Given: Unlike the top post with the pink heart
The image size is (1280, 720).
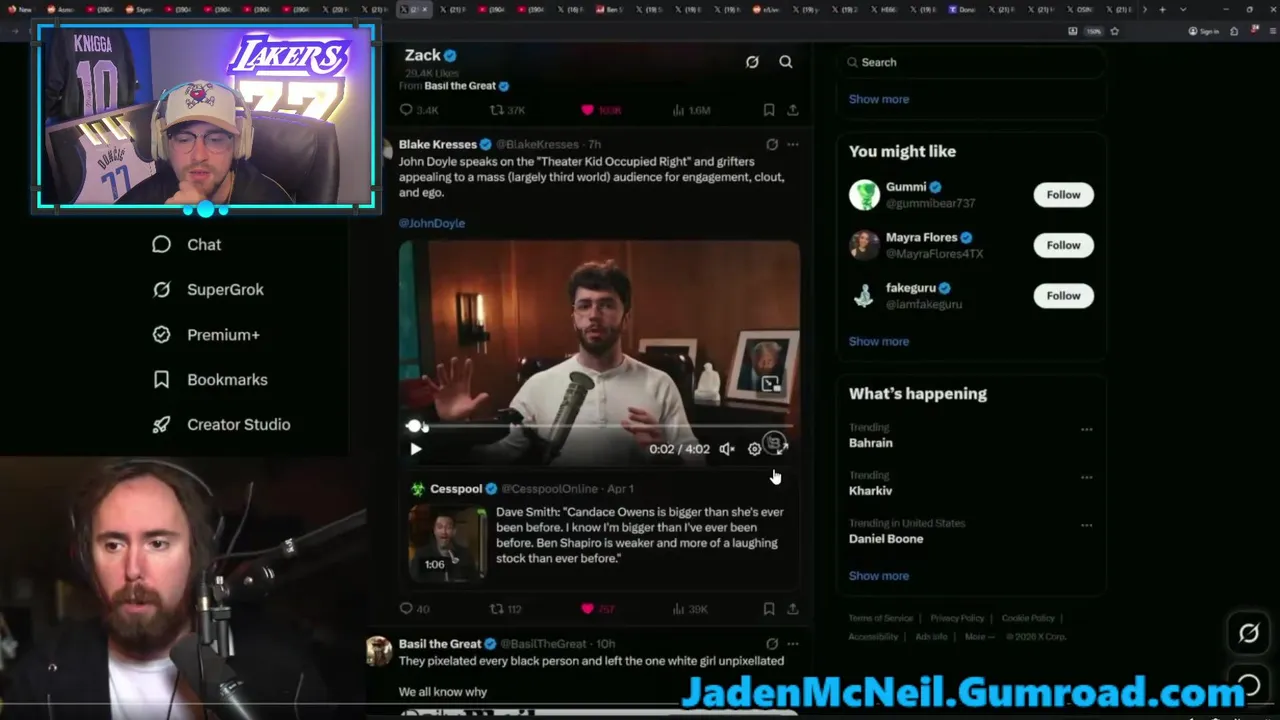Looking at the screenshot, I should [x=588, y=110].
